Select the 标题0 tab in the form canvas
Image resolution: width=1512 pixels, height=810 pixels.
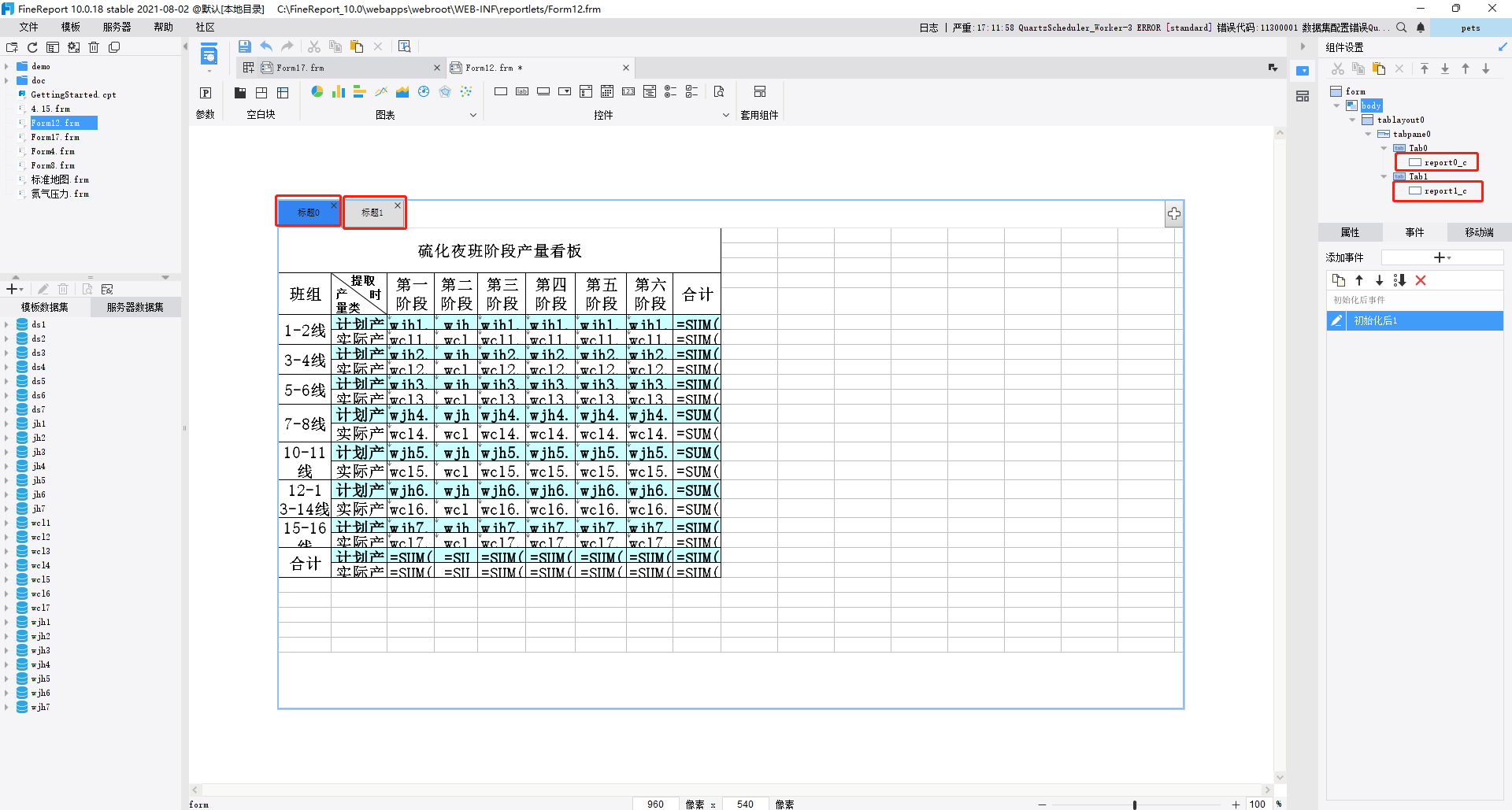pos(309,213)
